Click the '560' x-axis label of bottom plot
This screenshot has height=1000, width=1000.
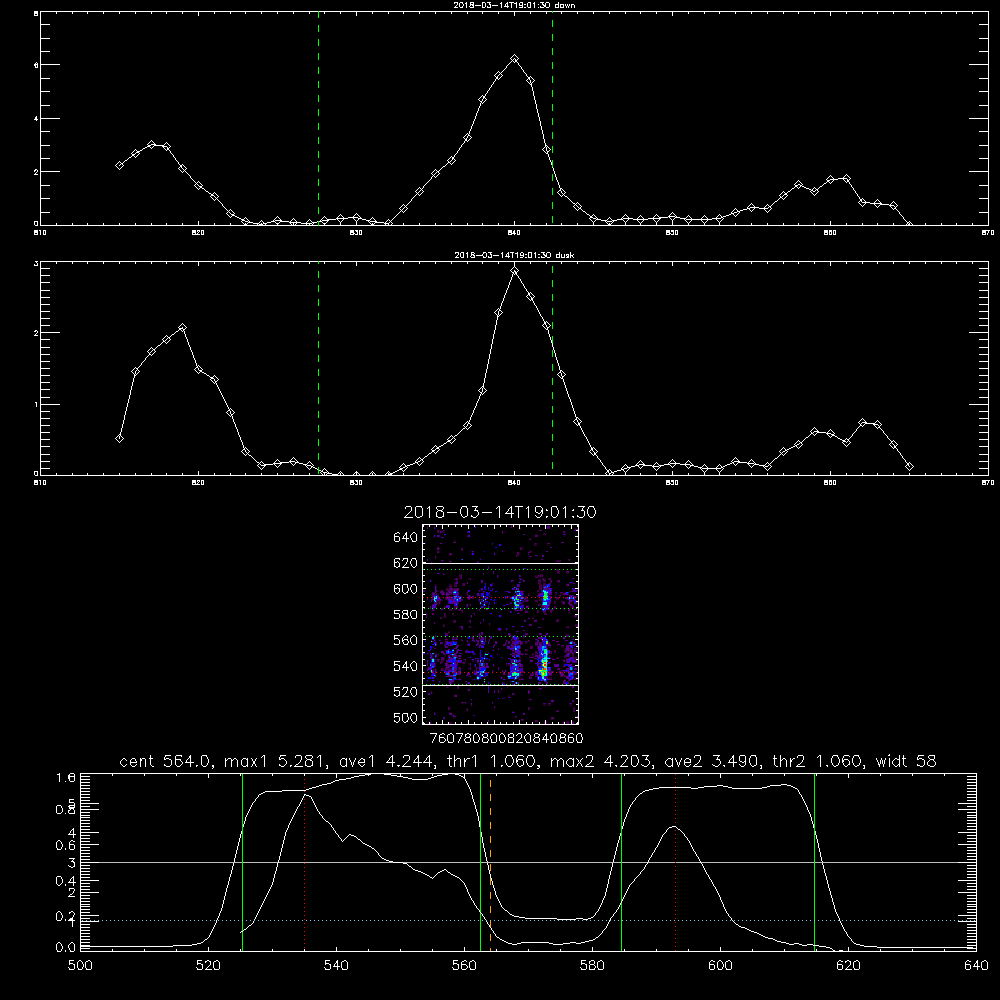pos(464,966)
